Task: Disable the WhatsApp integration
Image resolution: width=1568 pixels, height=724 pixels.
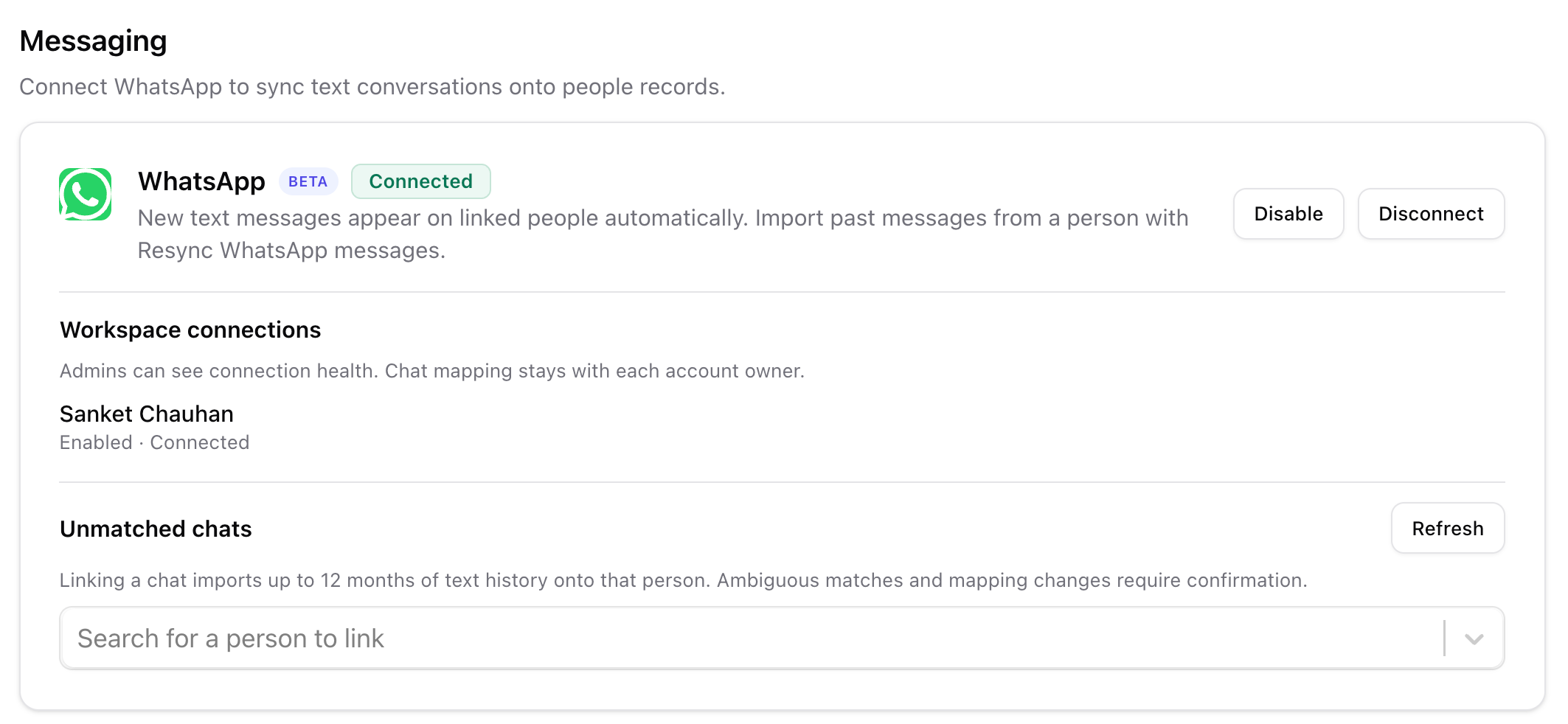Action: tap(1288, 214)
